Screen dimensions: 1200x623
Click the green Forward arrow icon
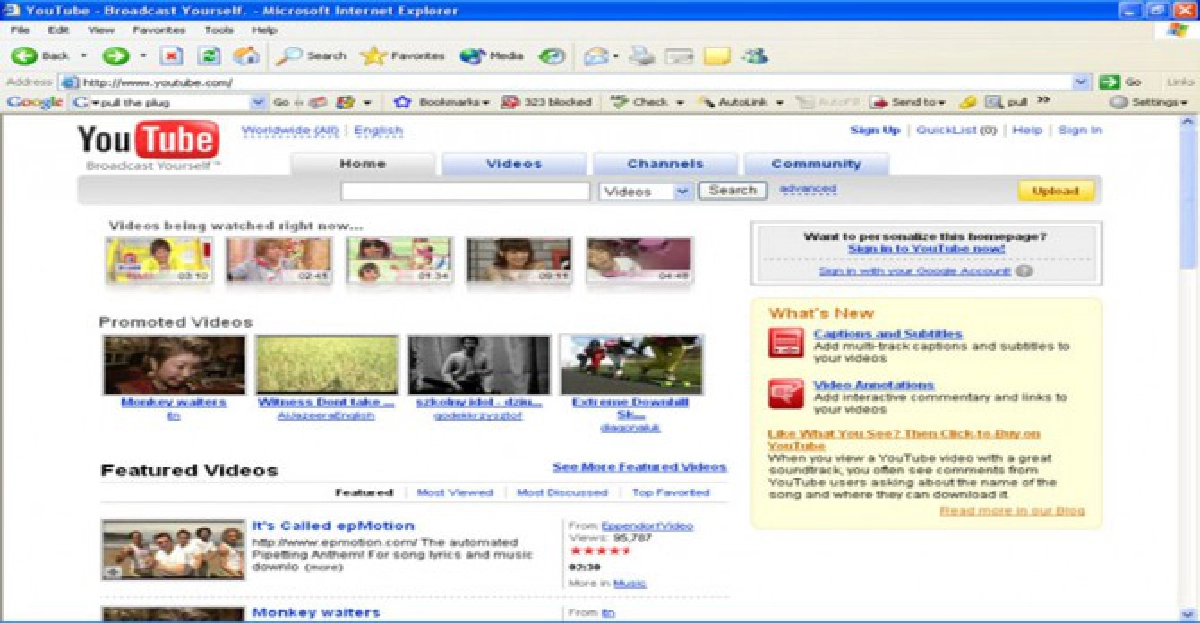pyautogui.click(x=116, y=56)
